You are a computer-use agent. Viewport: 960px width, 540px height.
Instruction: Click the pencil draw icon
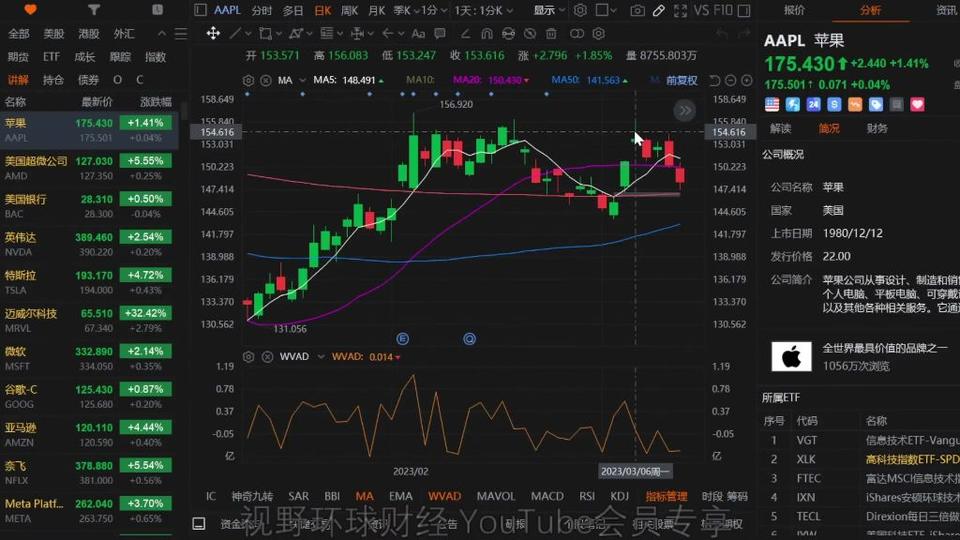(x=659, y=10)
